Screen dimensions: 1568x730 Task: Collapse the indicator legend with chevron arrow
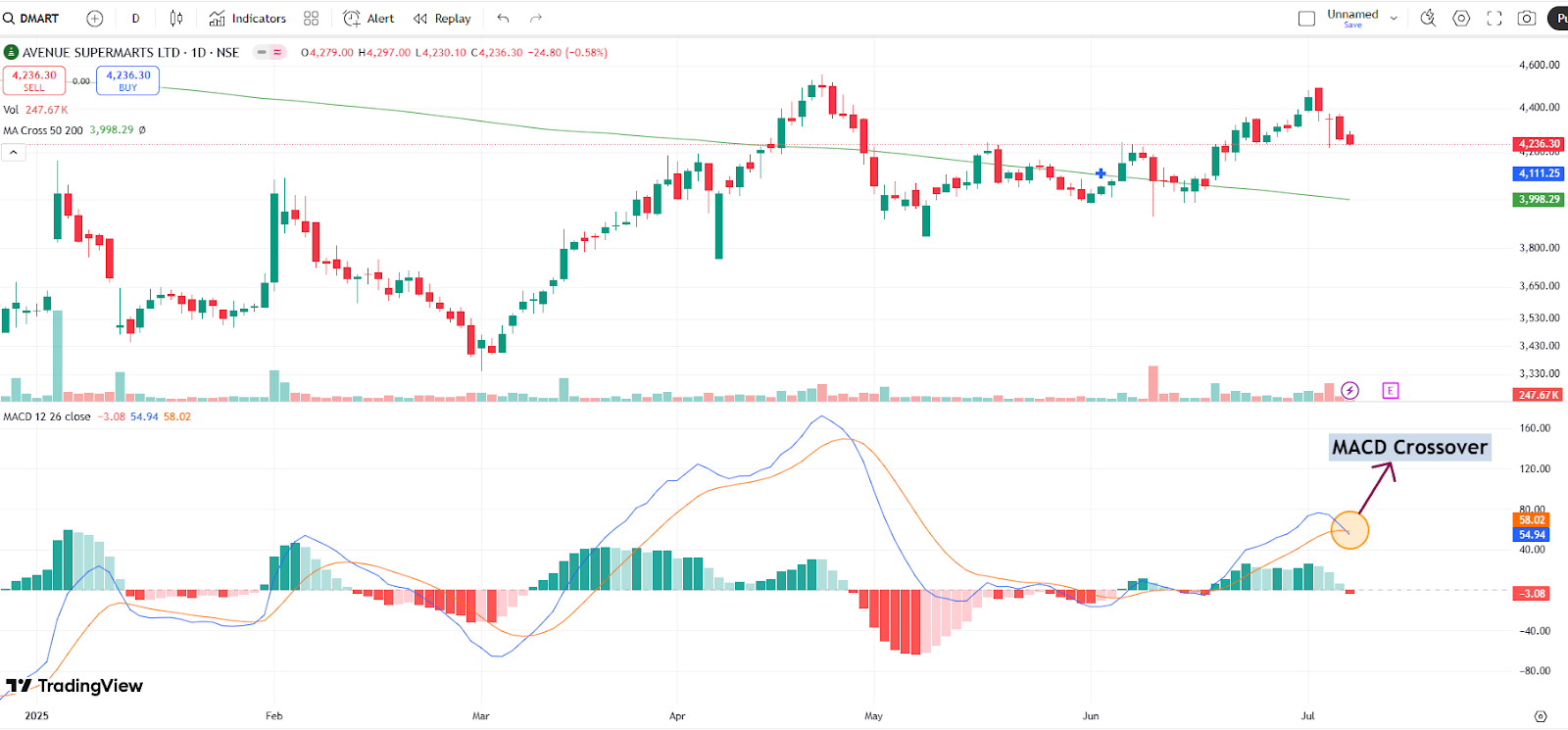(x=14, y=153)
